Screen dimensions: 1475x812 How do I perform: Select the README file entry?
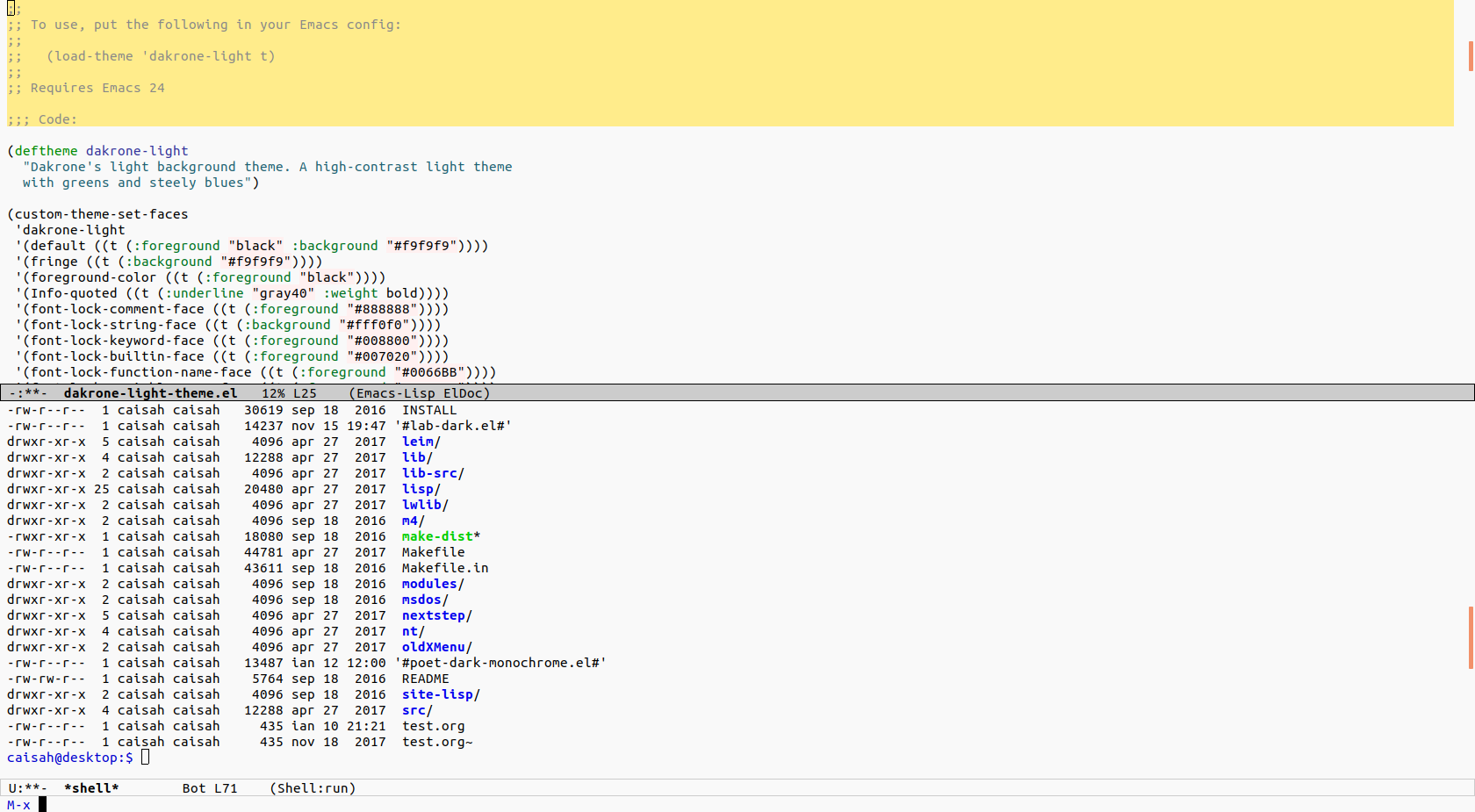[426, 679]
